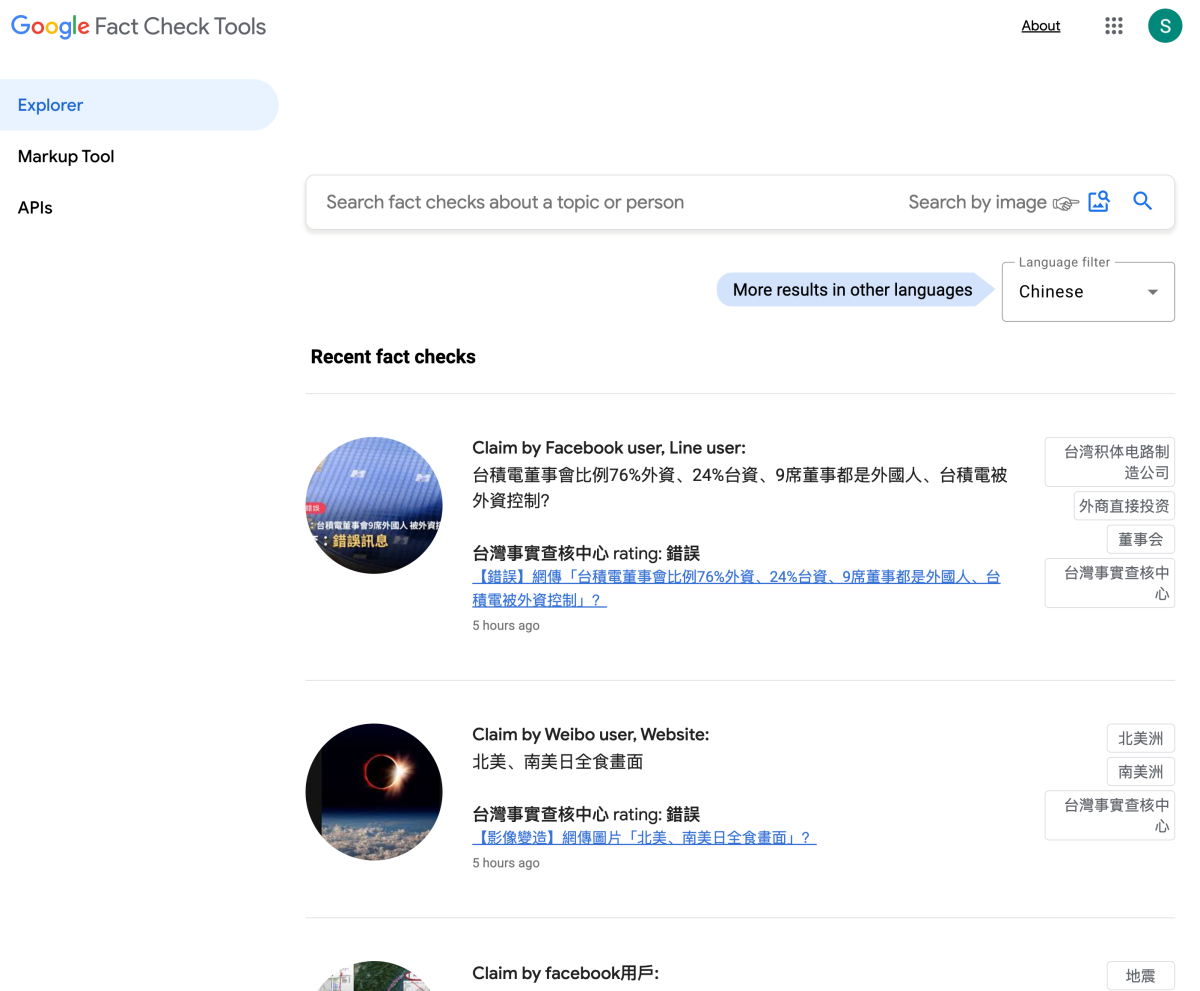Image resolution: width=1200 pixels, height=991 pixels.
Task: Click the 地震 tag chip
Action: coord(1140,975)
